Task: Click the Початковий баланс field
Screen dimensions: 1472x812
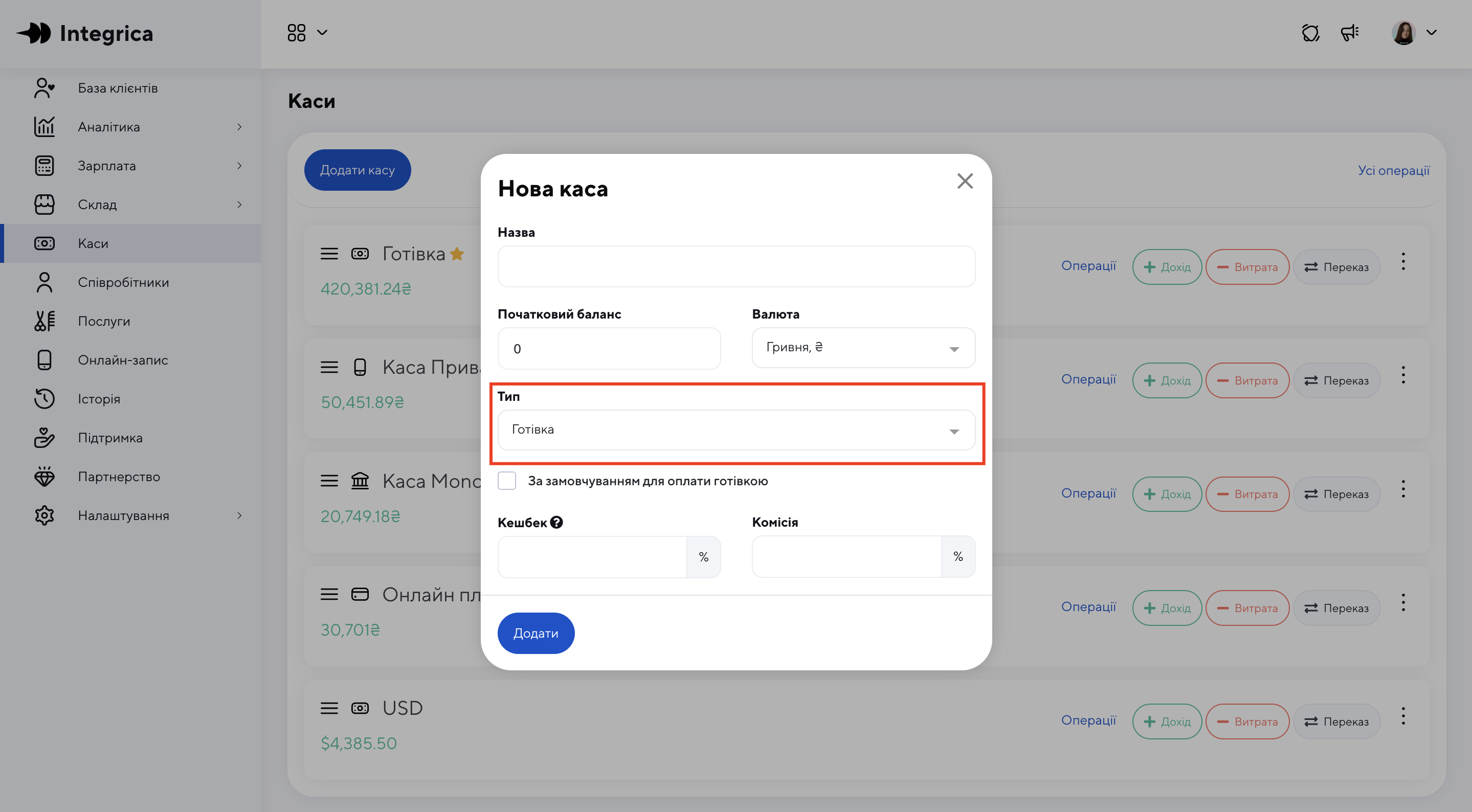Action: coord(609,348)
